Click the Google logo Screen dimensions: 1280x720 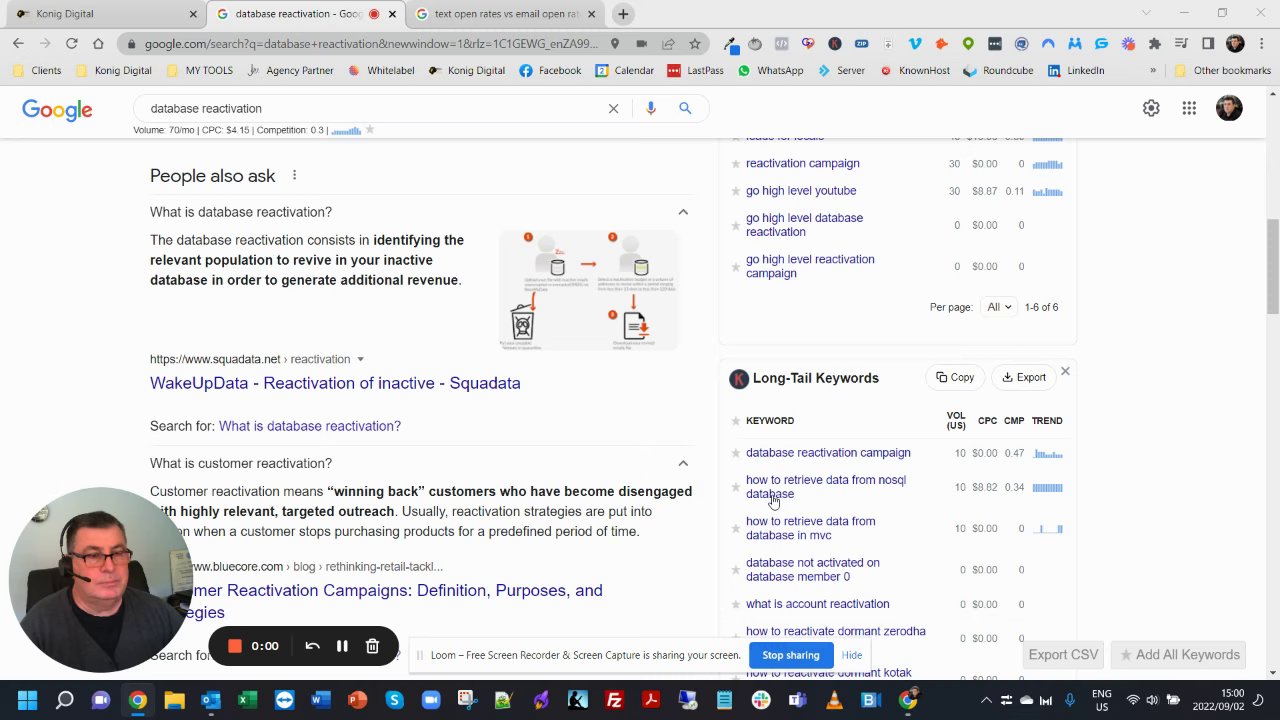pyautogui.click(x=57, y=109)
